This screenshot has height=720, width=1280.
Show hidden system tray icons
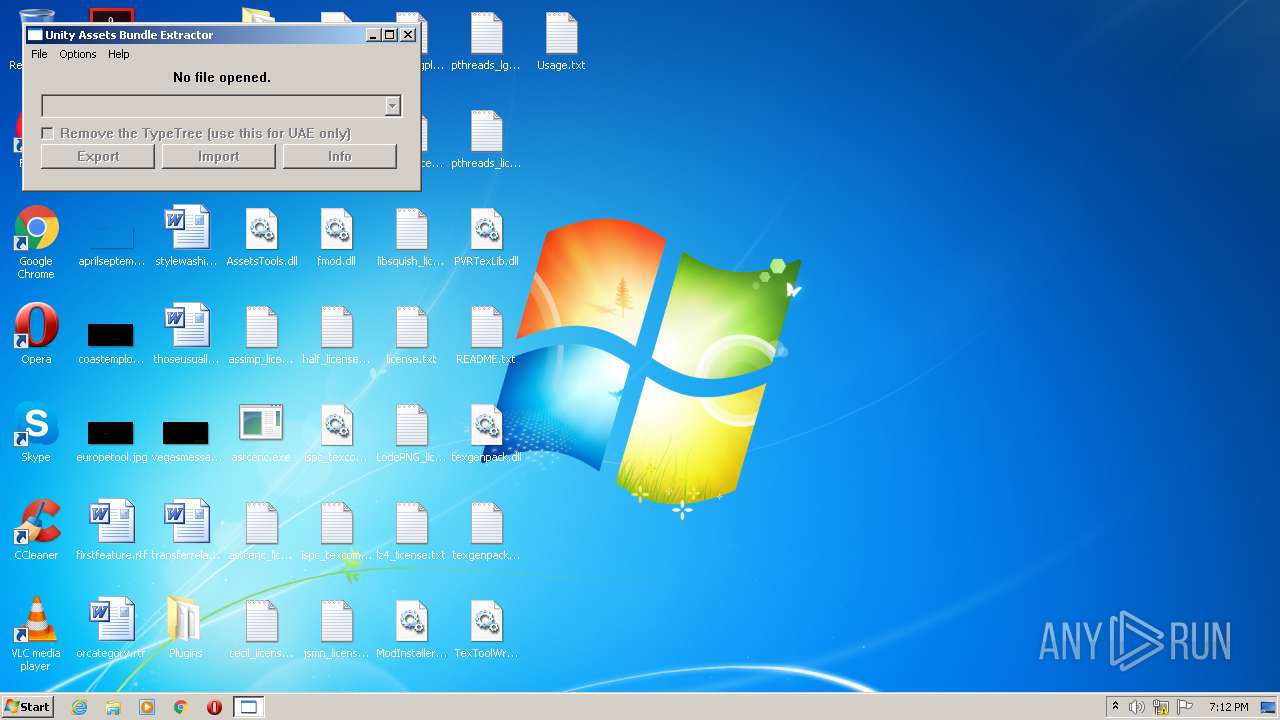(x=1115, y=707)
